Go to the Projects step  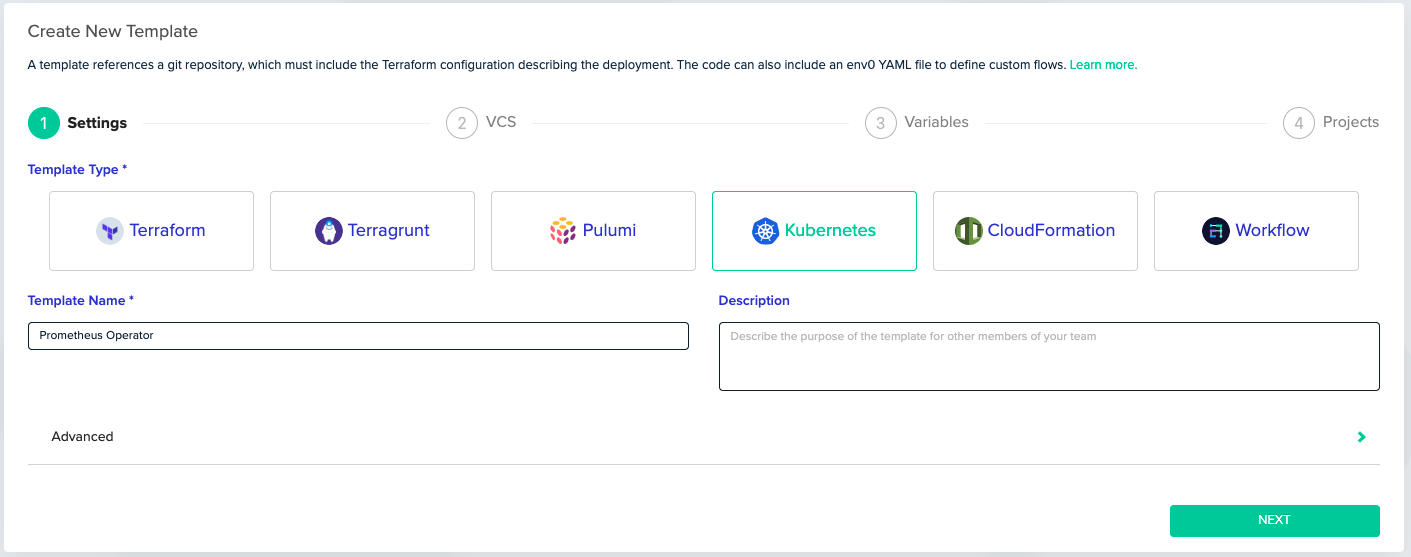[1350, 122]
